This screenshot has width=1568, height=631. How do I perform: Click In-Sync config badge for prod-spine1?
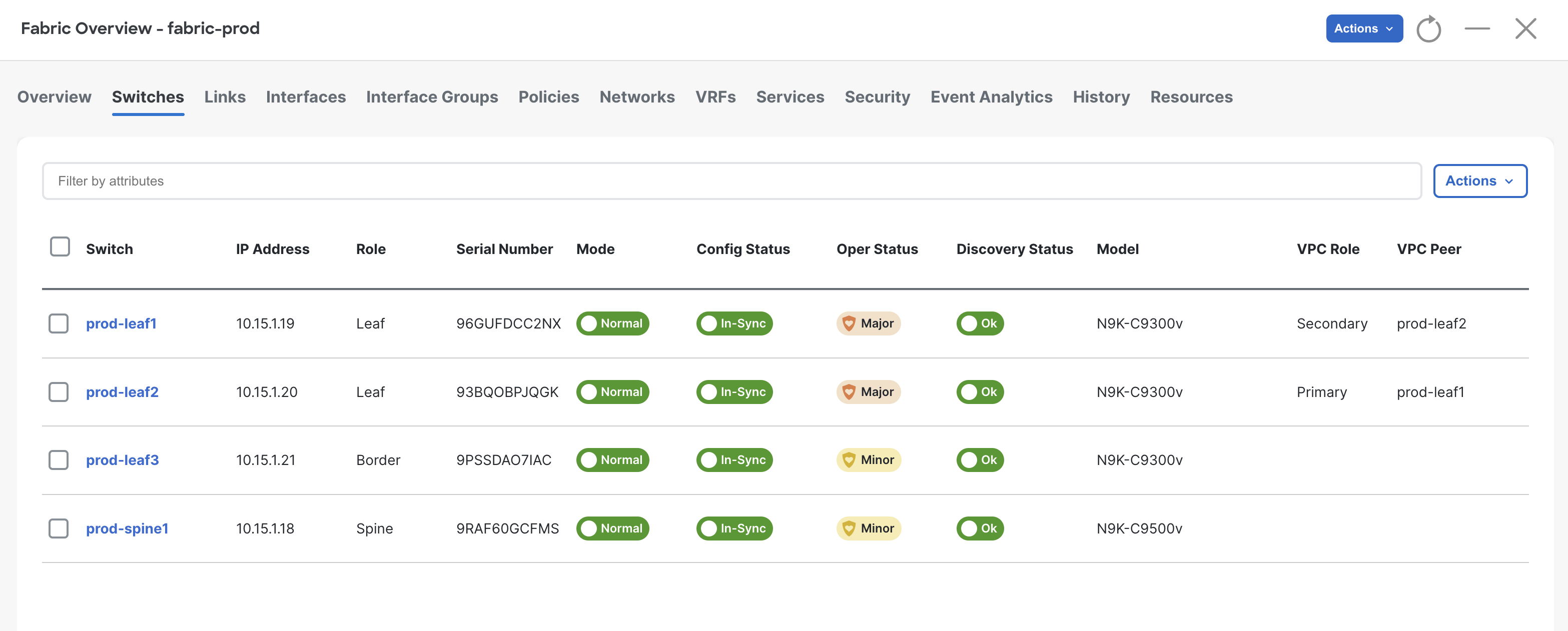click(734, 528)
